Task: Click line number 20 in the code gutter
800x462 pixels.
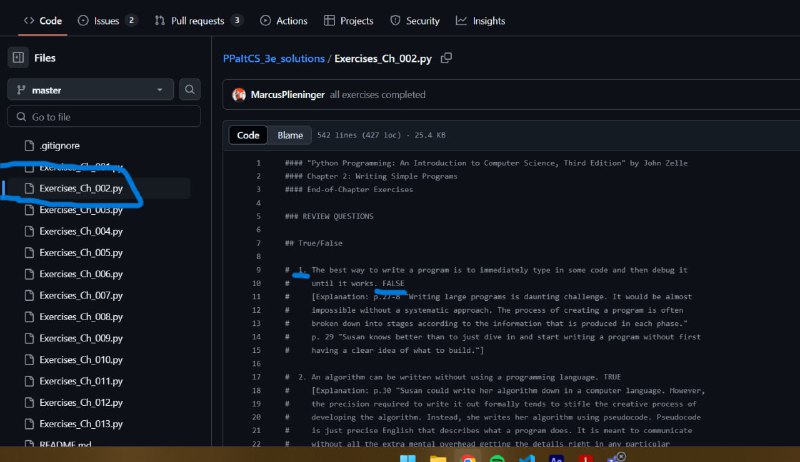Action: (x=256, y=417)
